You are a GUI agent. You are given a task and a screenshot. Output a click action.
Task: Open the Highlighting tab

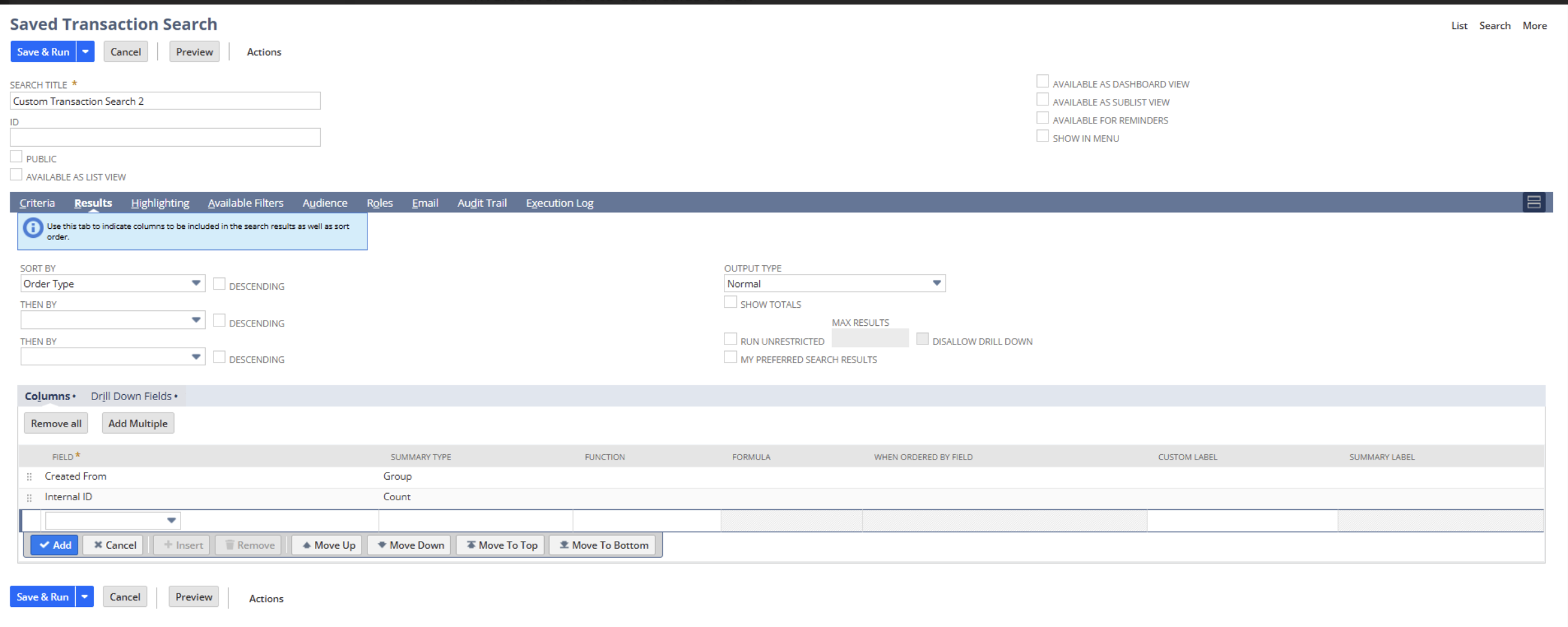coord(160,203)
